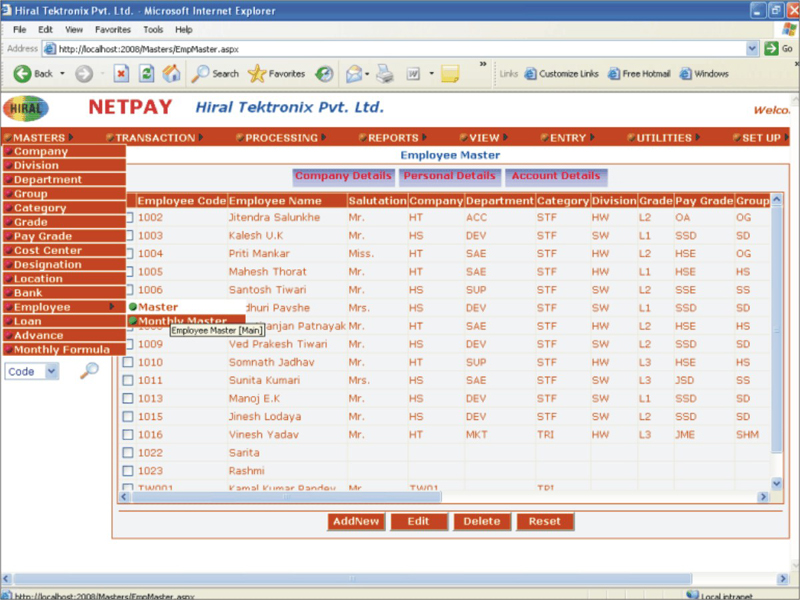Click the Edit with Word icon
Viewport: 800px width, 600px height.
point(413,74)
